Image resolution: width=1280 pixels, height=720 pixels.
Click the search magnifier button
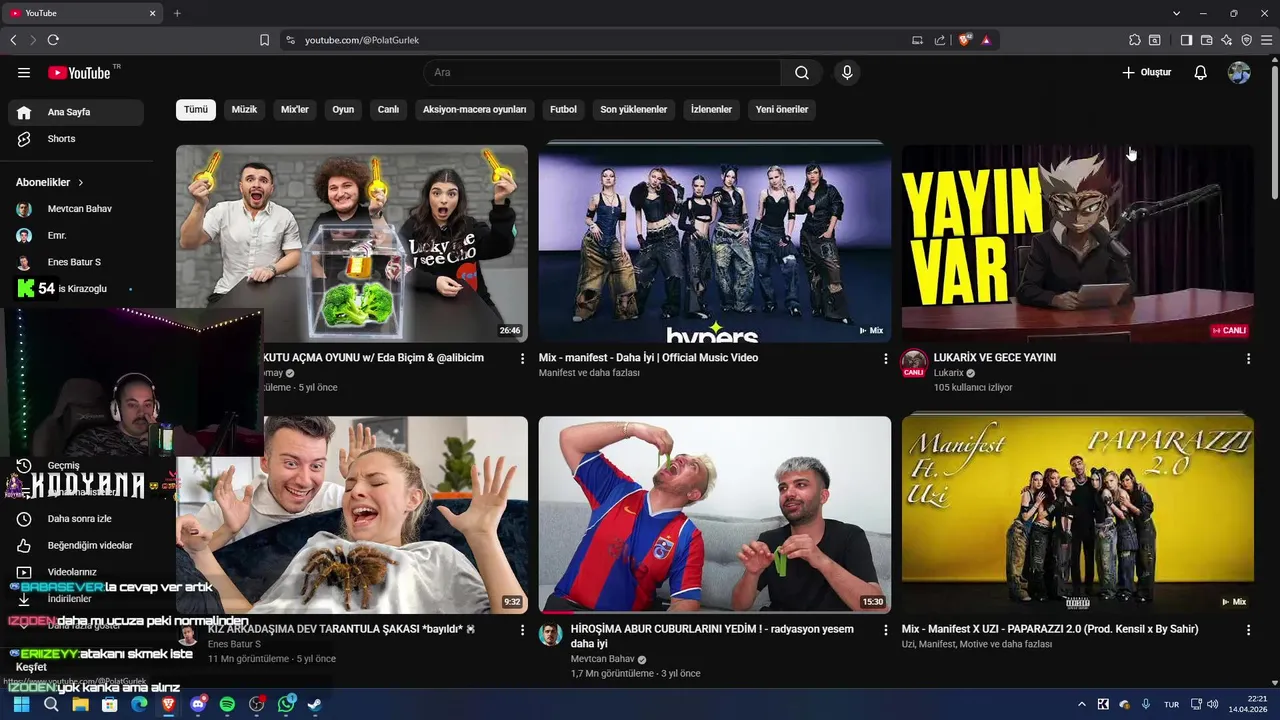[x=802, y=72]
